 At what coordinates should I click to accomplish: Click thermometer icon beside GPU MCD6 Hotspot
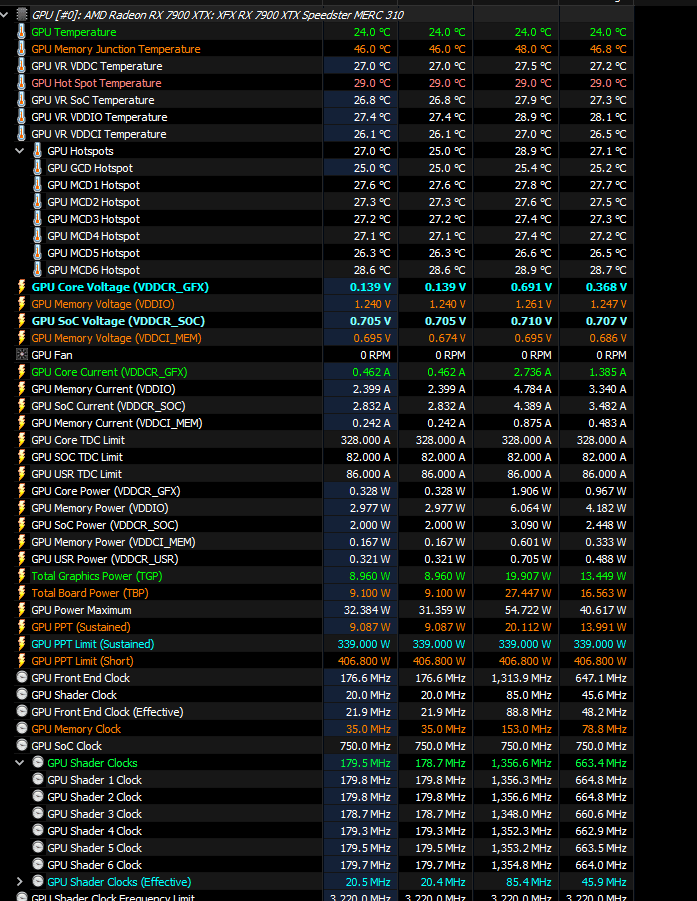tap(37, 269)
